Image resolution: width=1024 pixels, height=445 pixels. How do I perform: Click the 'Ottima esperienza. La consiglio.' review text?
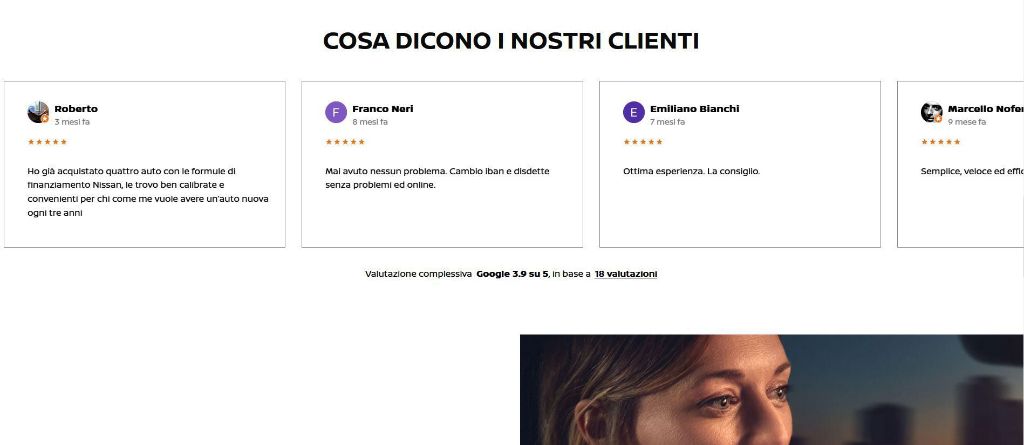pyautogui.click(x=691, y=171)
